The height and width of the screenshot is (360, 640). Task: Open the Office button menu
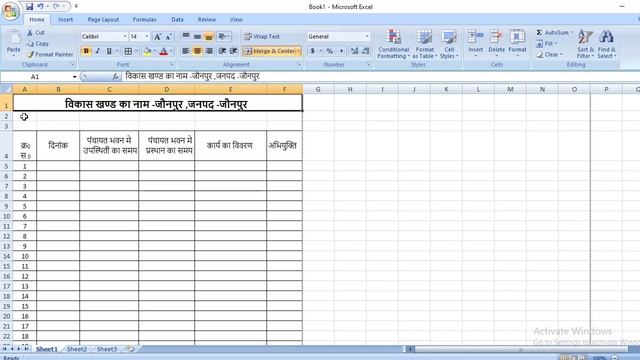[x=11, y=11]
